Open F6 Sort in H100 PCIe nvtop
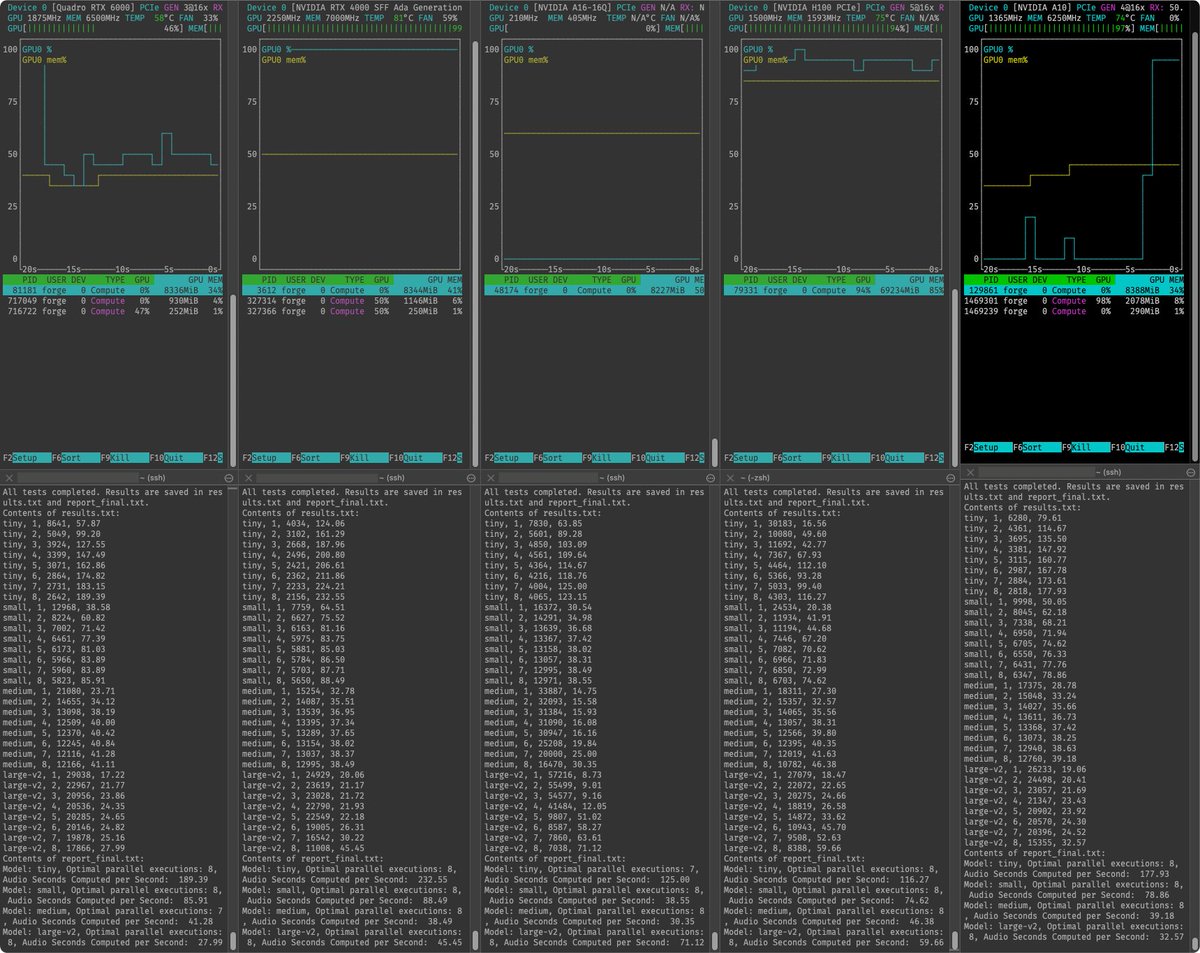The image size is (1200, 953). pyautogui.click(x=797, y=458)
